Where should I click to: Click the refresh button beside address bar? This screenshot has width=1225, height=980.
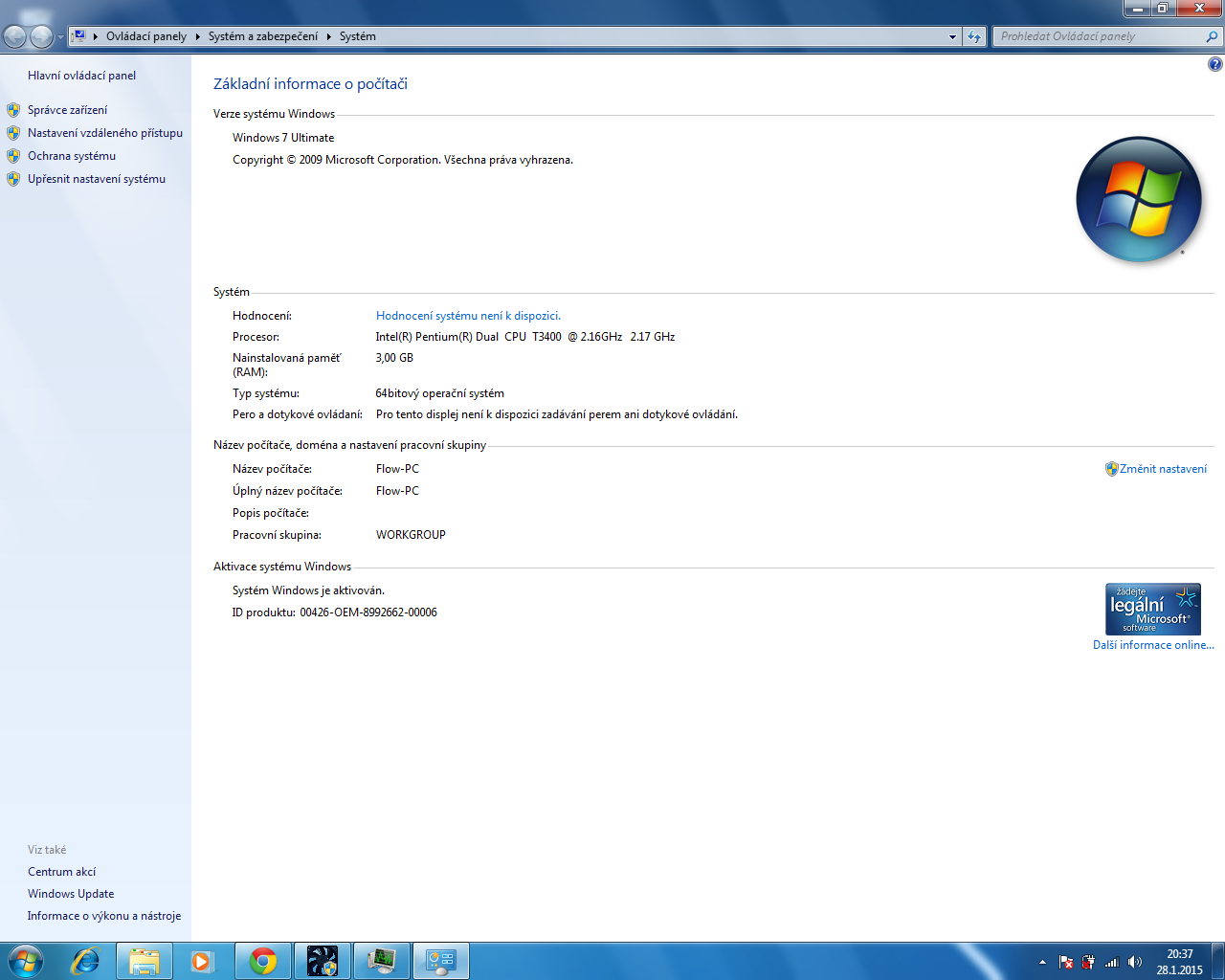[x=974, y=36]
